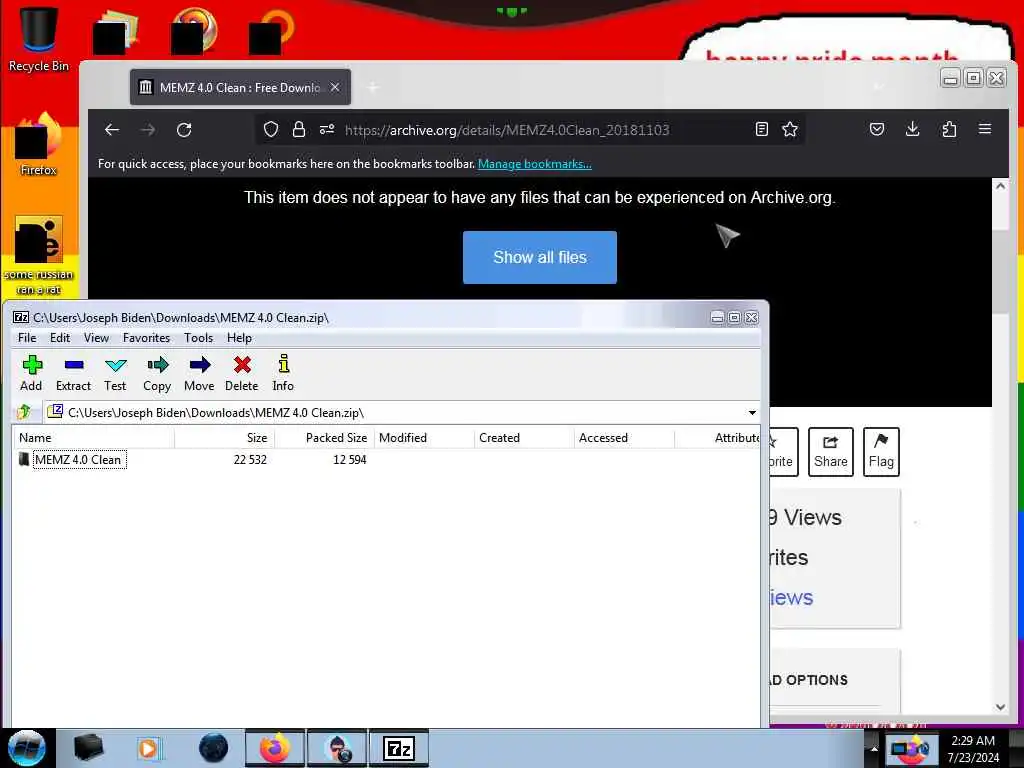The image size is (1024, 768).
Task: Open a new Firefox tab
Action: pyautogui.click(x=373, y=87)
